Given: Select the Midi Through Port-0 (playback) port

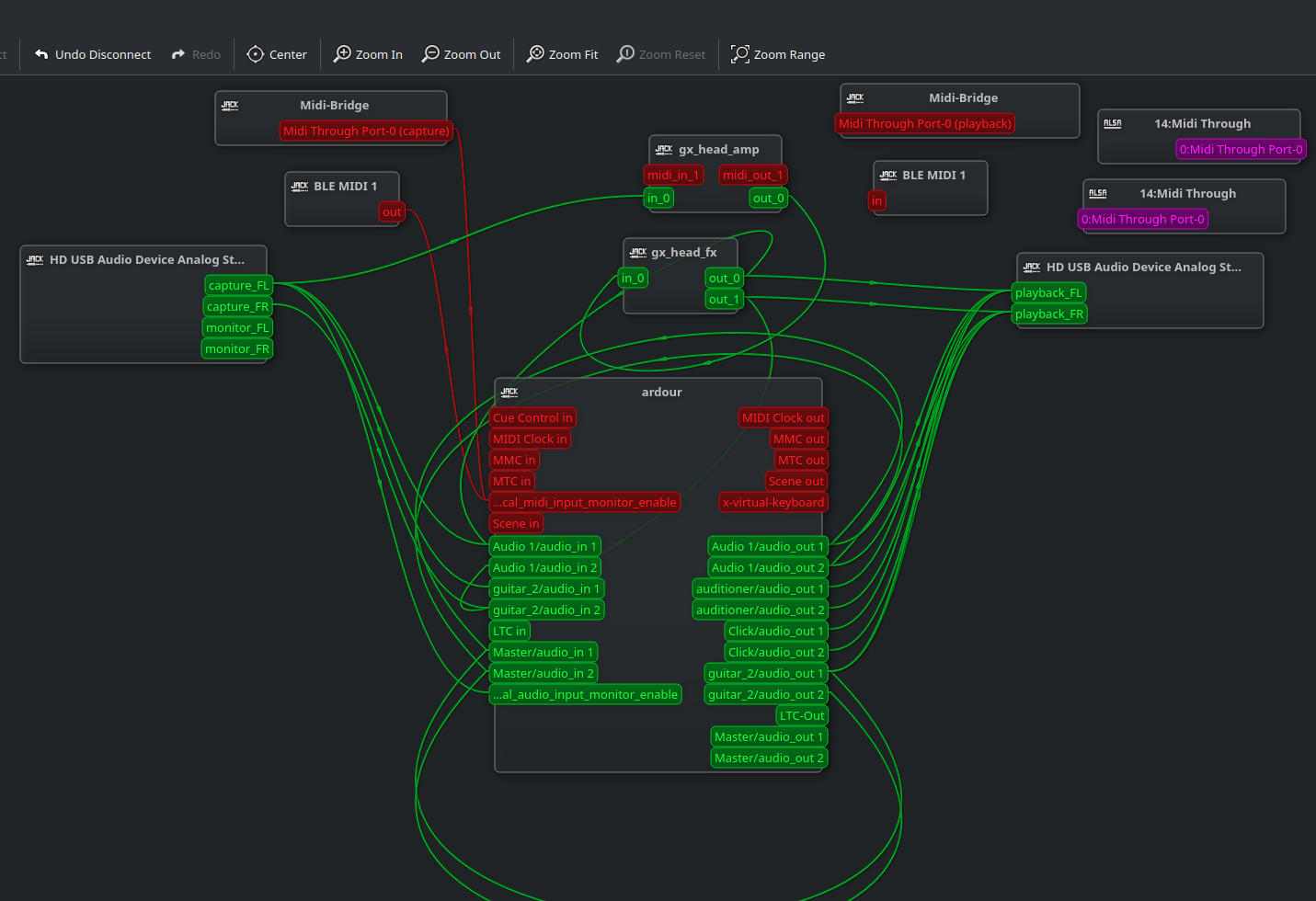Looking at the screenshot, I should [925, 123].
